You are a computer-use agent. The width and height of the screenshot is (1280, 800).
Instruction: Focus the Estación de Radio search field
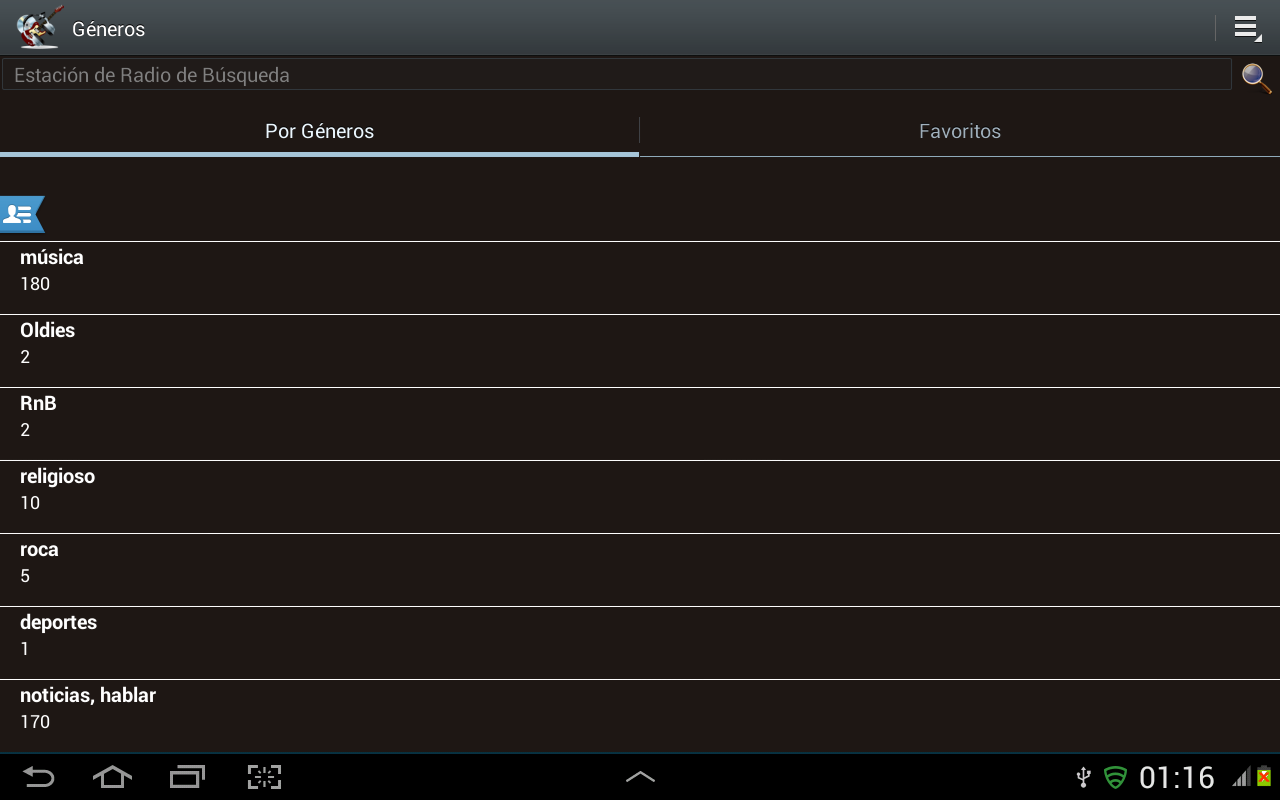click(616, 75)
